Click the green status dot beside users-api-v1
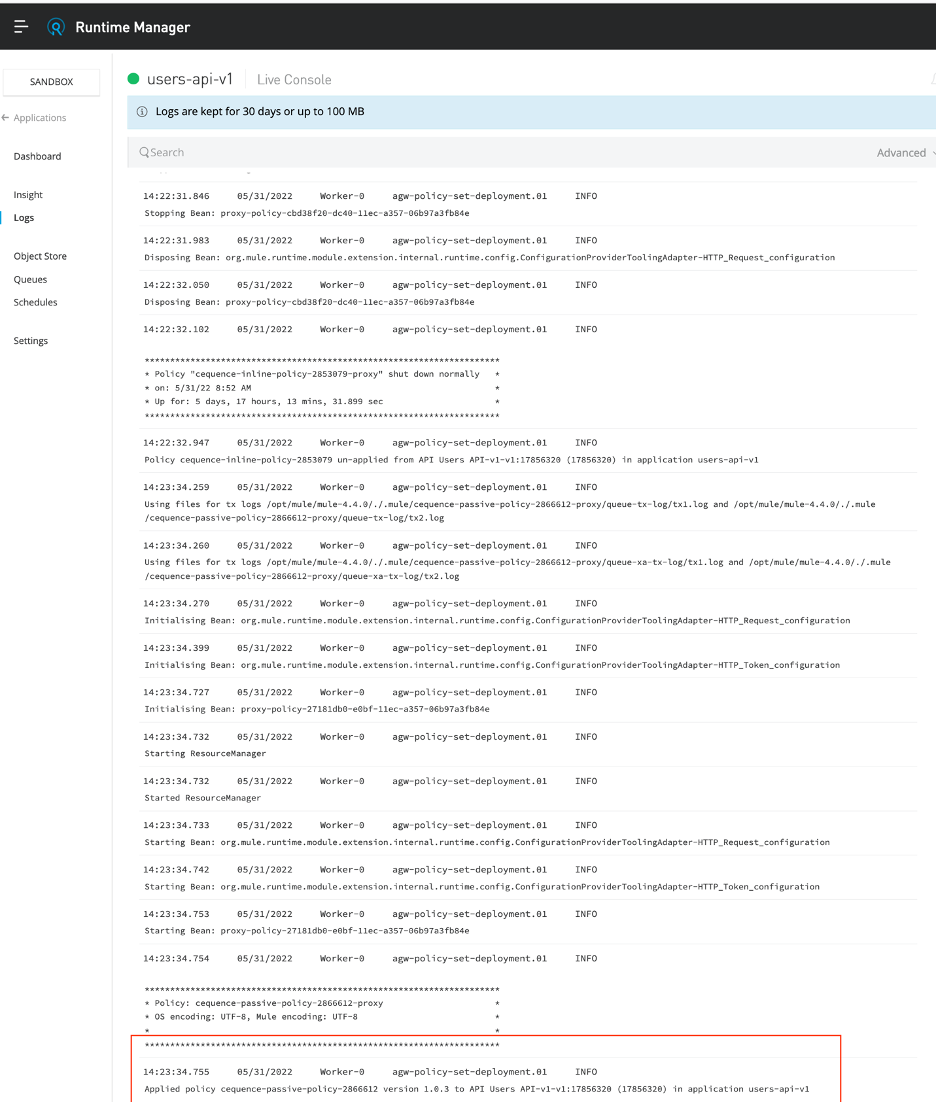The image size is (936, 1102). (134, 79)
